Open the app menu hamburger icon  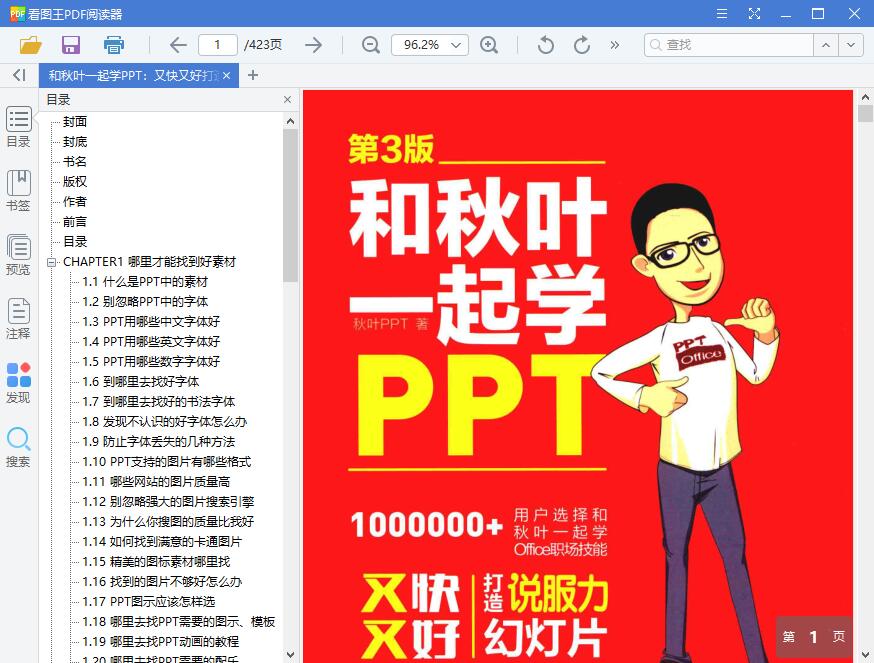click(722, 13)
